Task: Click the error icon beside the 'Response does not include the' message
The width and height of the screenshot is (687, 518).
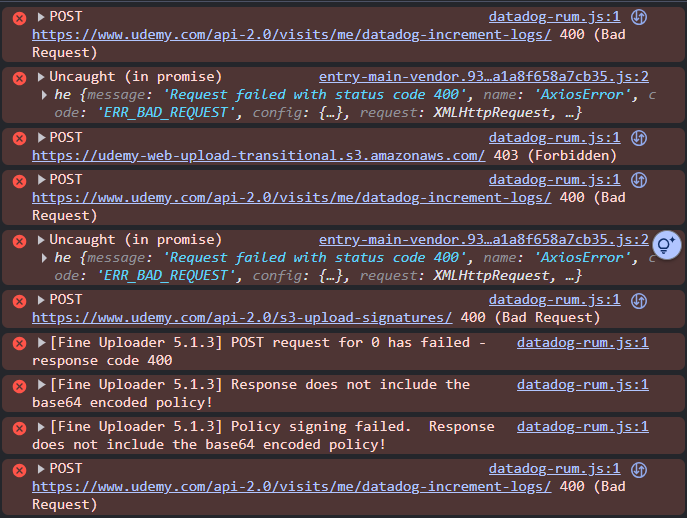Action: click(19, 386)
